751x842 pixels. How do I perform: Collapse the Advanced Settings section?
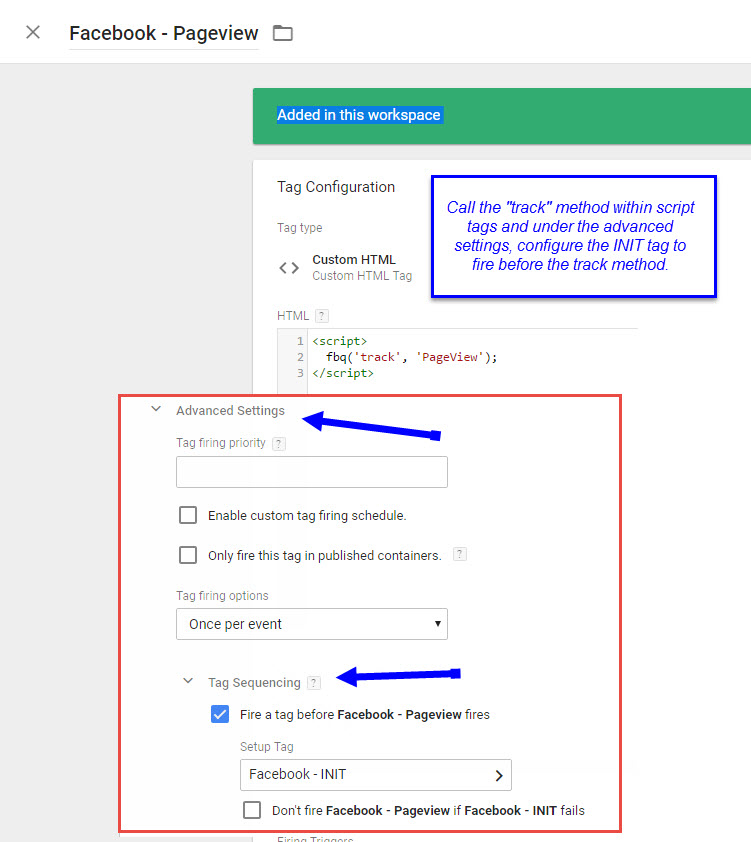click(156, 409)
